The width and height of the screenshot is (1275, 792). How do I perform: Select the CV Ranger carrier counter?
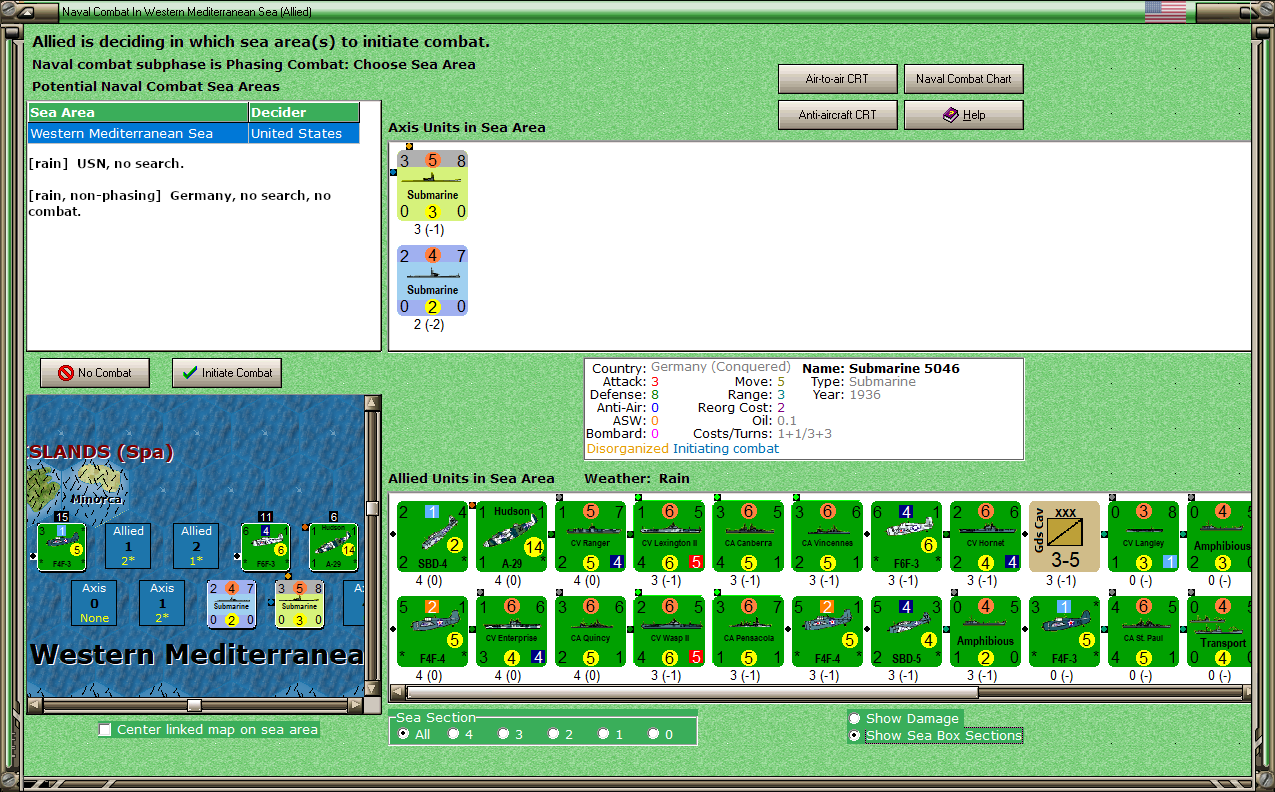coord(590,537)
